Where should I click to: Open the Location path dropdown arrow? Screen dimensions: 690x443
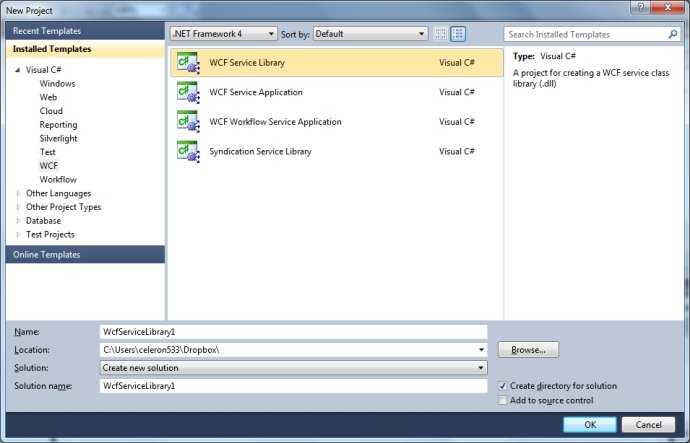click(x=481, y=350)
